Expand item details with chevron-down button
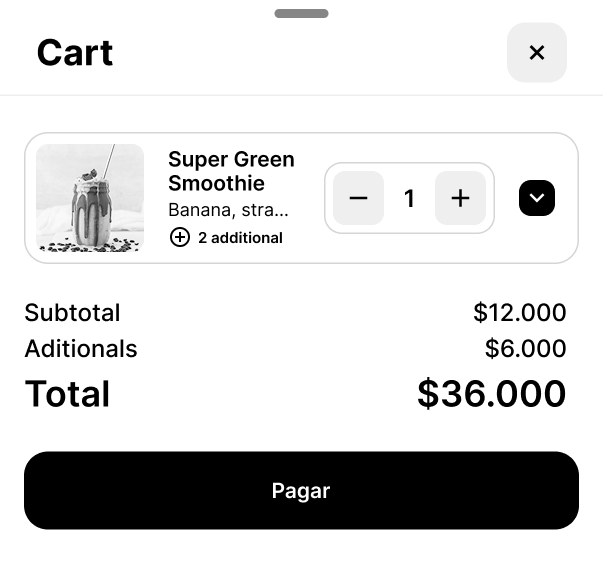Image resolution: width=603 pixels, height=566 pixels. 537,198
